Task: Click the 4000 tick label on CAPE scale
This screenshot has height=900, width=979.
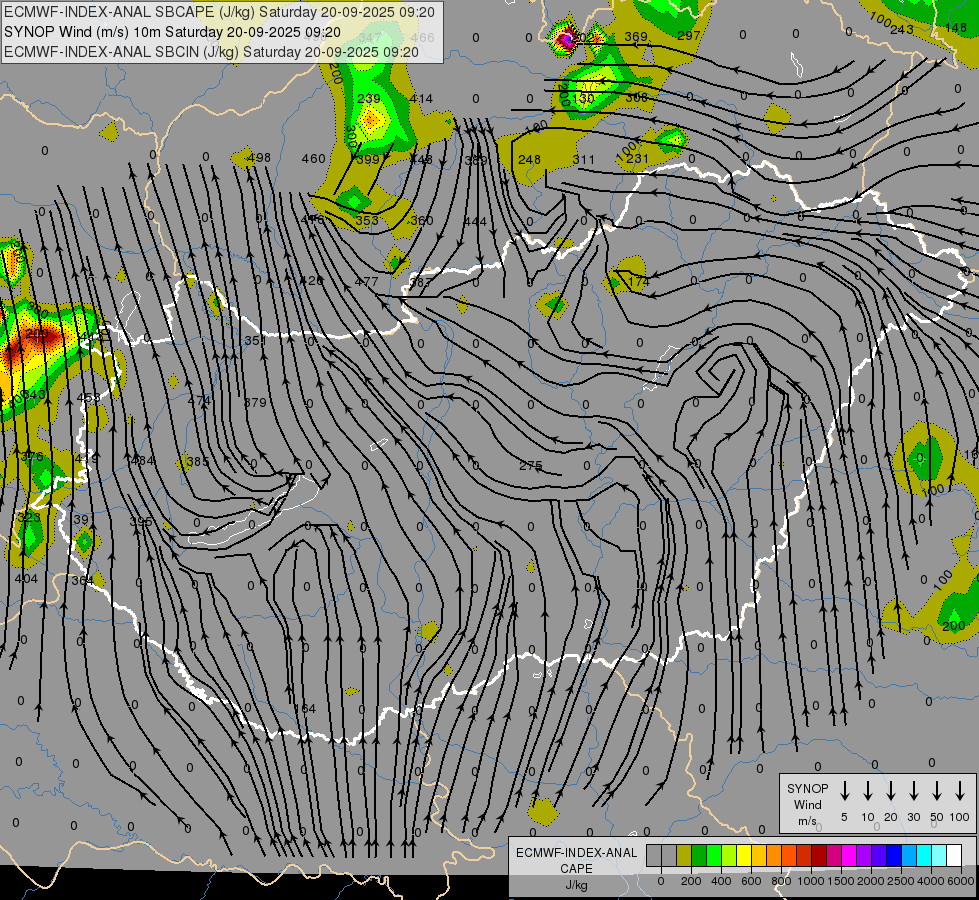Action: point(930,881)
